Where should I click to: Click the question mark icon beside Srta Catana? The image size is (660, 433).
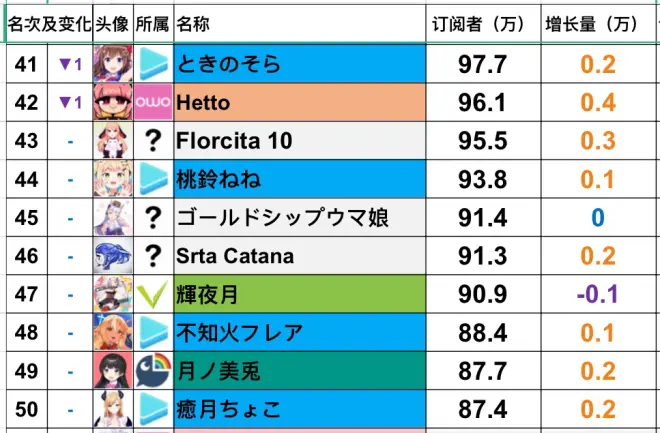(x=153, y=256)
